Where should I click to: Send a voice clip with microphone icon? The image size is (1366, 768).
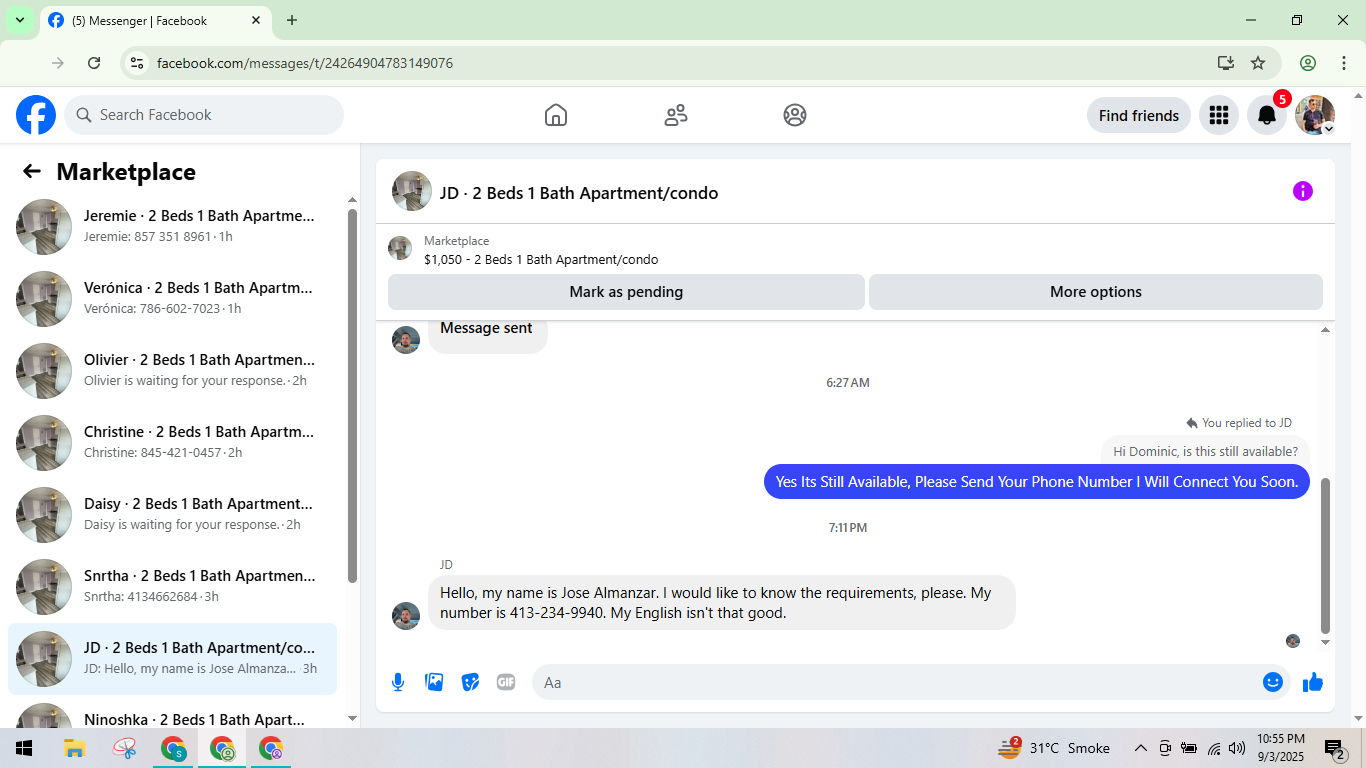[x=398, y=682]
